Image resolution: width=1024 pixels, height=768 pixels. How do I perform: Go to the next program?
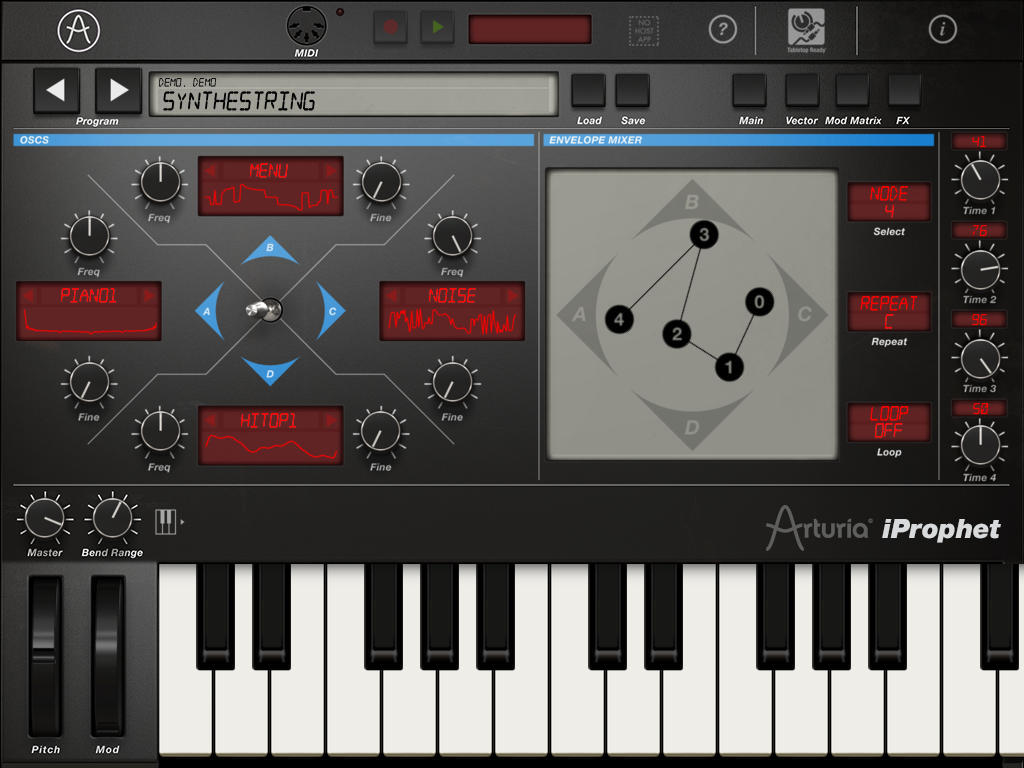click(x=118, y=90)
